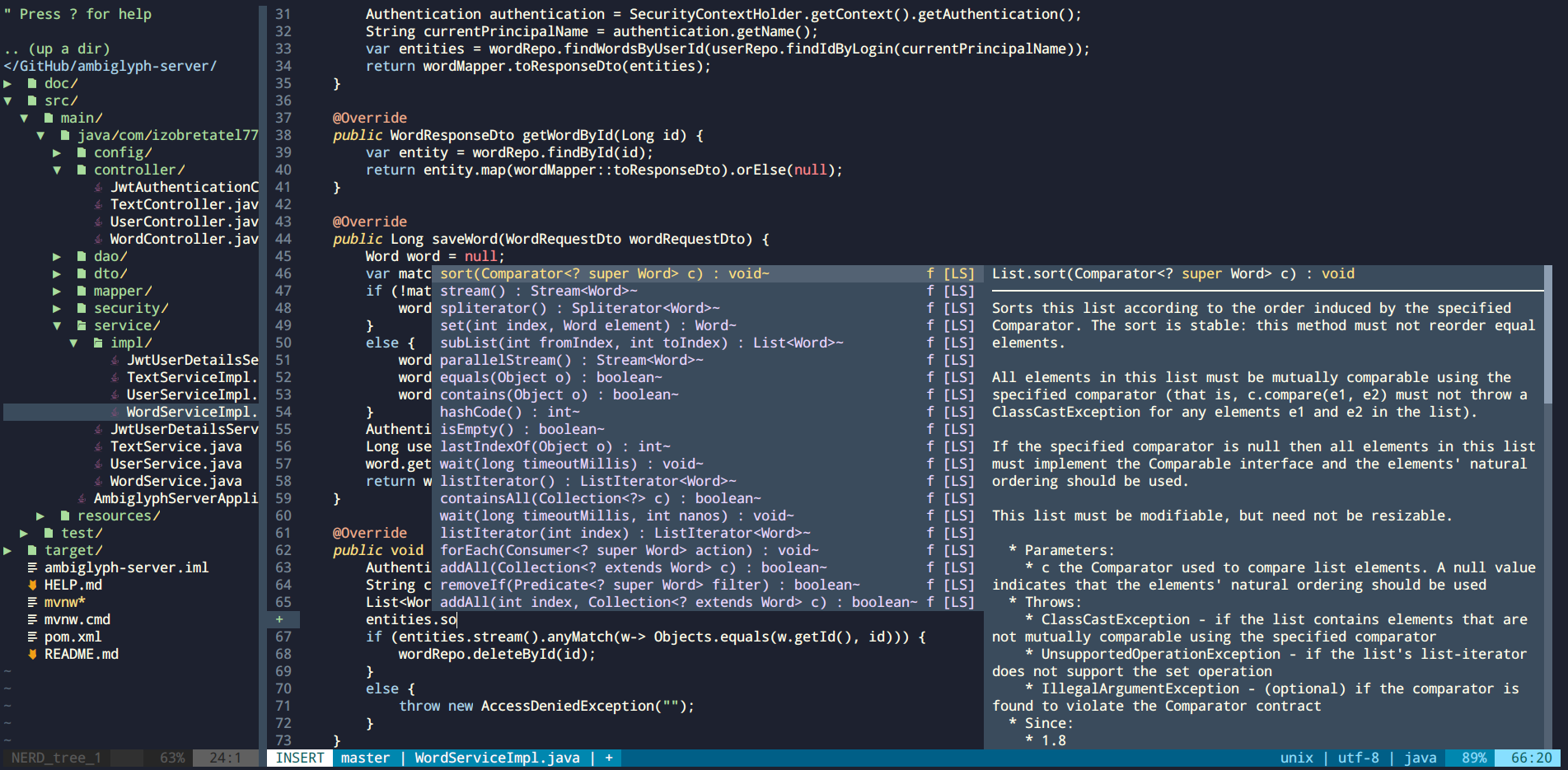Viewport: 1568px width, 770px height.
Task: Select hashCode() : int completion
Action: [708, 412]
